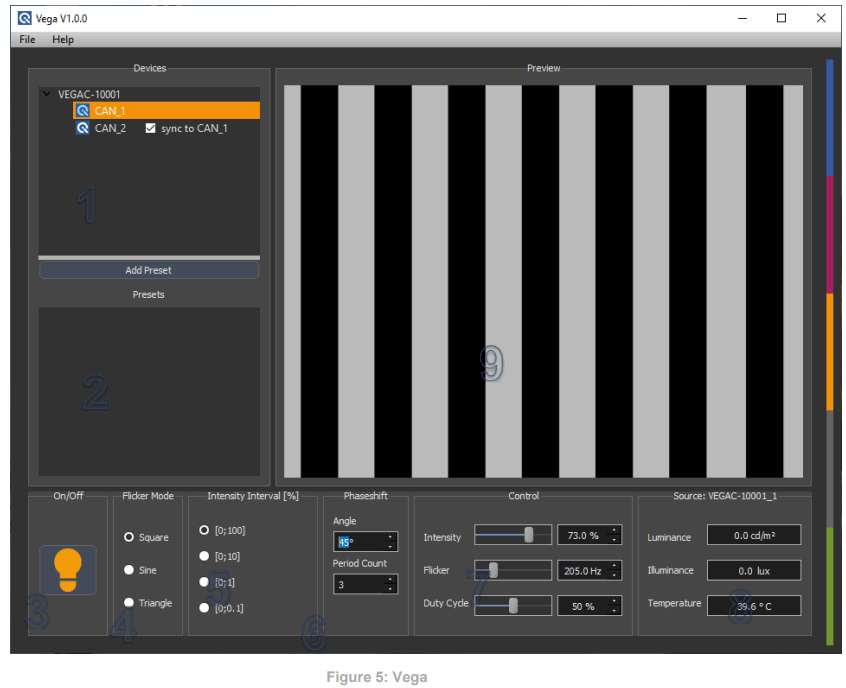Click the CAN_2 device icon
Screen dimensions: 846x688
[x=84, y=127]
